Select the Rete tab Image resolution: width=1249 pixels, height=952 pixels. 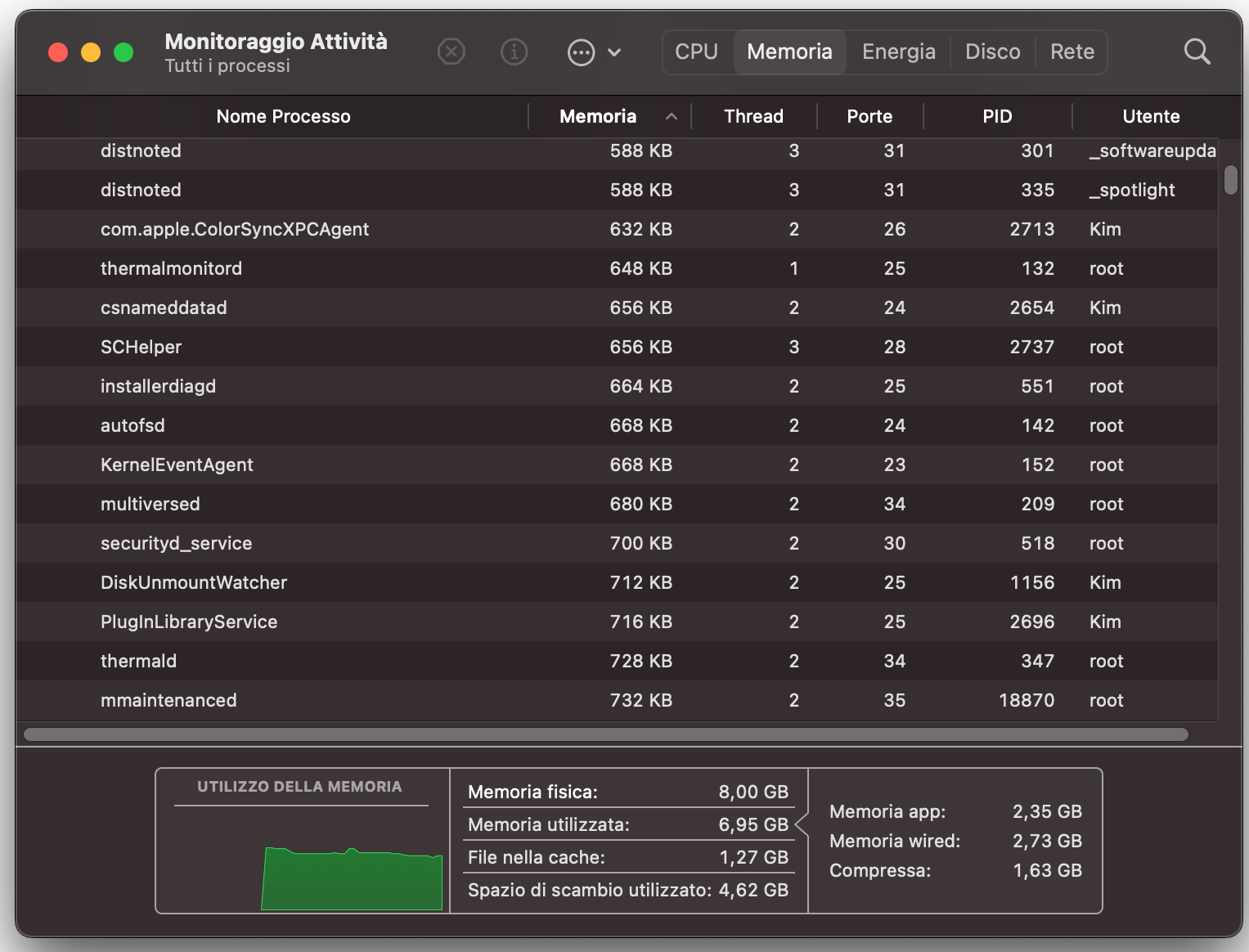click(x=1072, y=52)
